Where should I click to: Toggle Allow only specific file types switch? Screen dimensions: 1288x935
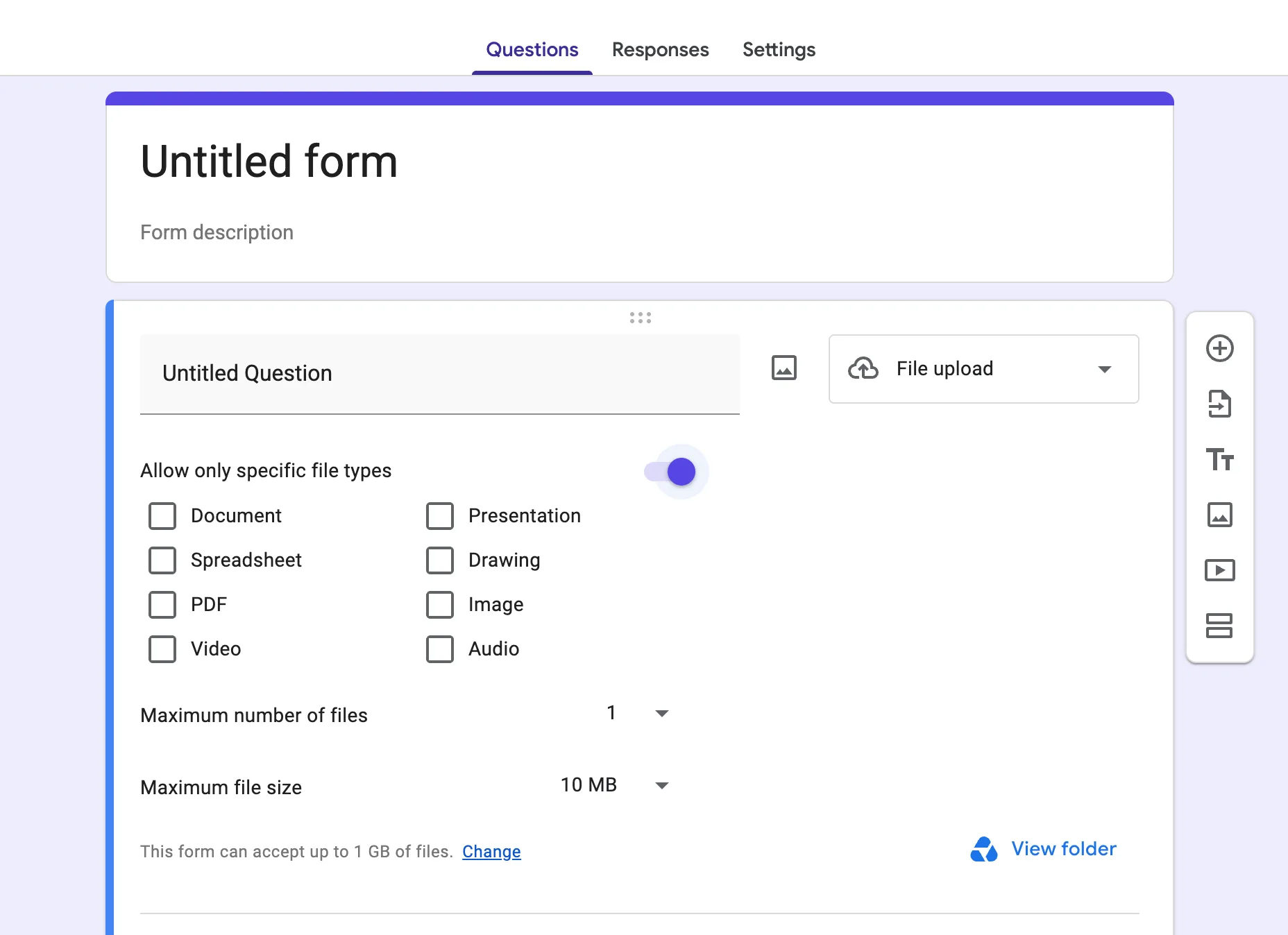[670, 472]
